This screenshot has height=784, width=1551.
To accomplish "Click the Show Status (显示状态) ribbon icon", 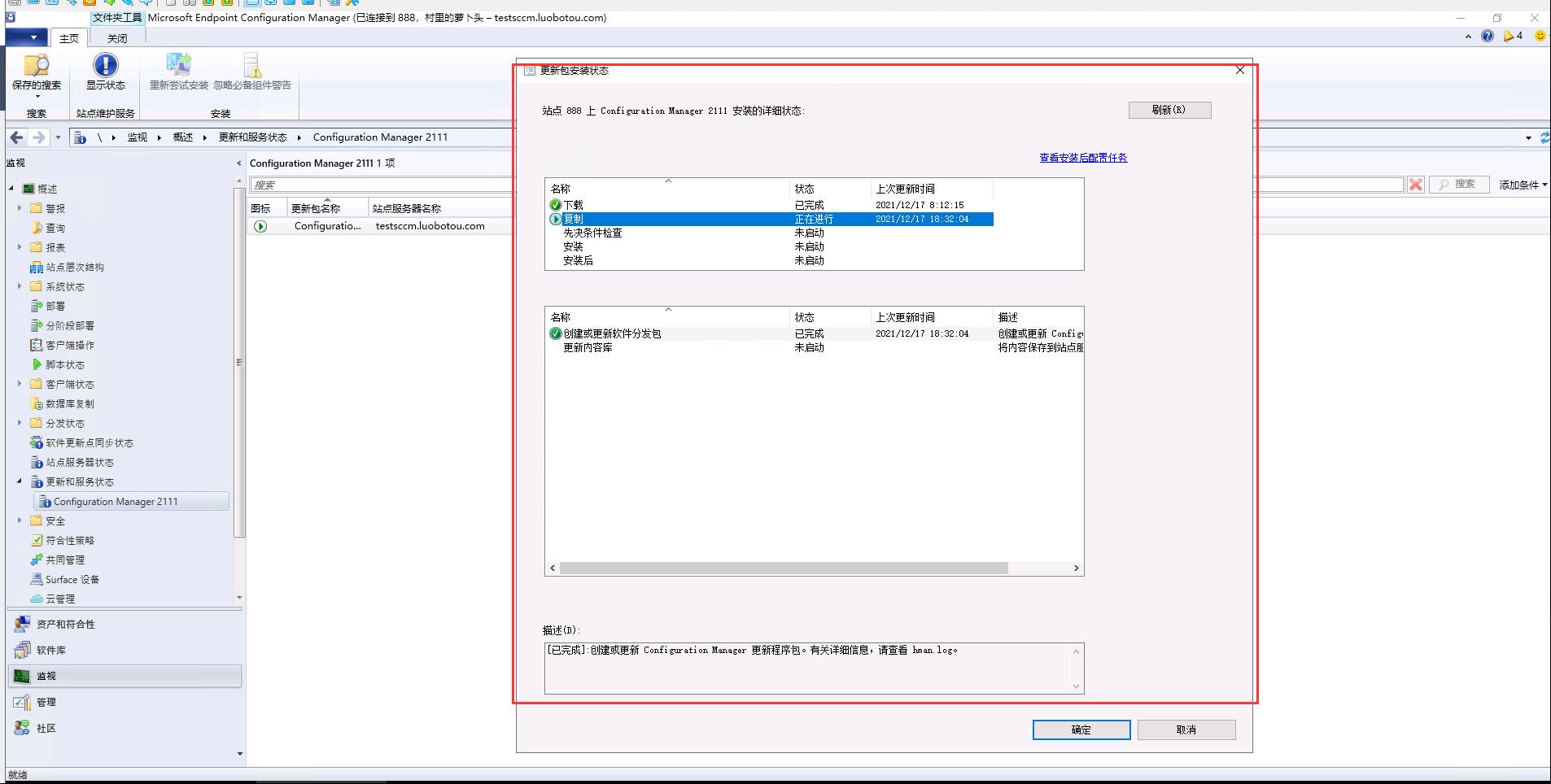I will (x=106, y=72).
